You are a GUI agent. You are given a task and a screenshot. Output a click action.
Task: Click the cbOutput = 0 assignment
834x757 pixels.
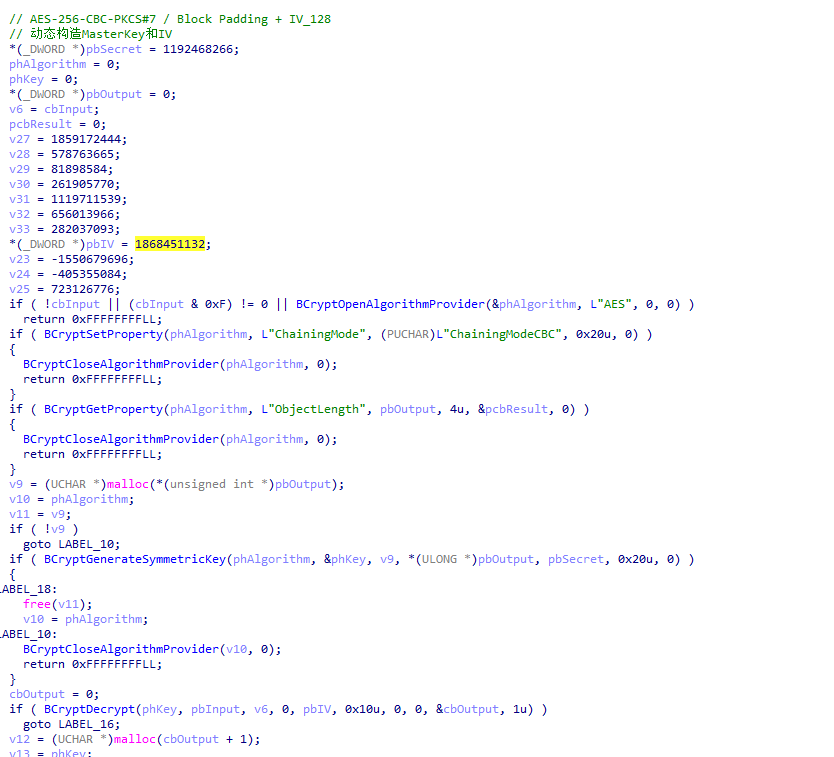click(x=54, y=694)
